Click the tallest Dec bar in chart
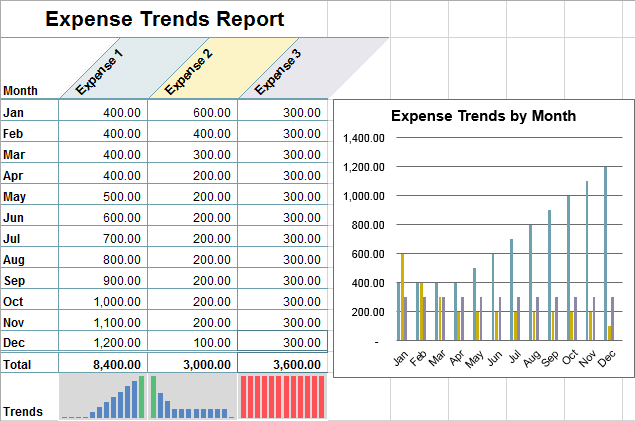635x421 pixels. [605, 250]
